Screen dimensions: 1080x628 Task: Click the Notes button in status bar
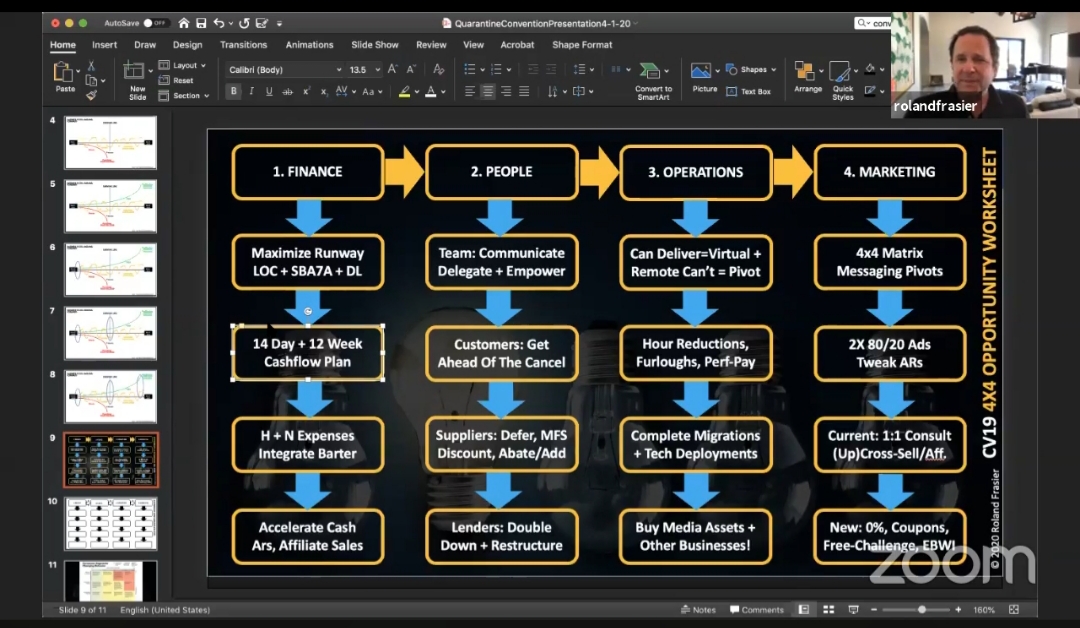pyautogui.click(x=698, y=609)
